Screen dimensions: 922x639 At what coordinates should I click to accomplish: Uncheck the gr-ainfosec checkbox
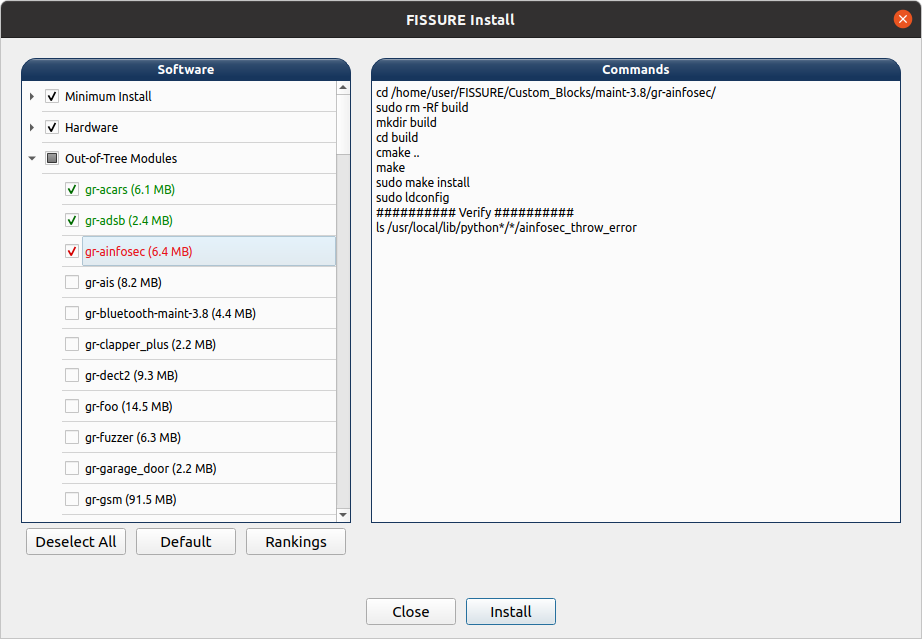click(x=72, y=252)
